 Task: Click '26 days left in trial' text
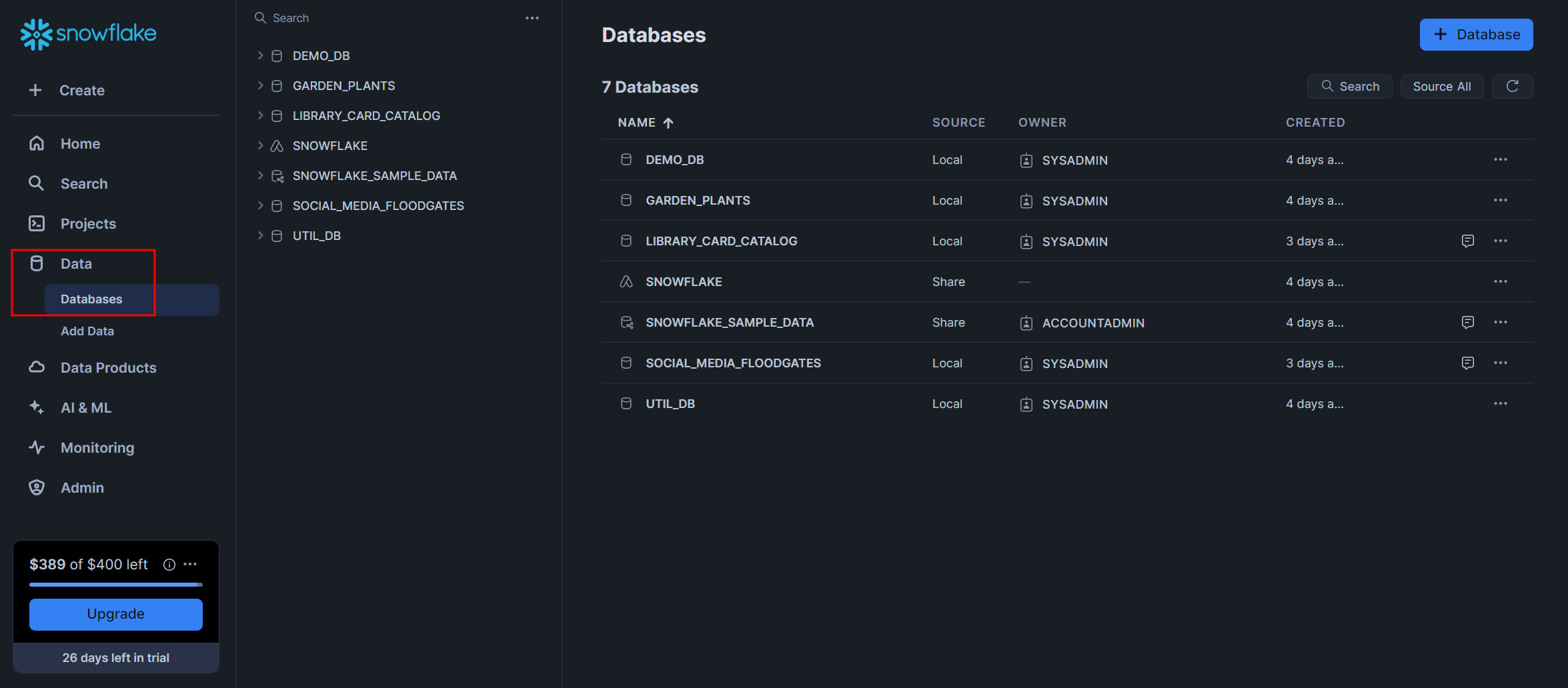(116, 658)
